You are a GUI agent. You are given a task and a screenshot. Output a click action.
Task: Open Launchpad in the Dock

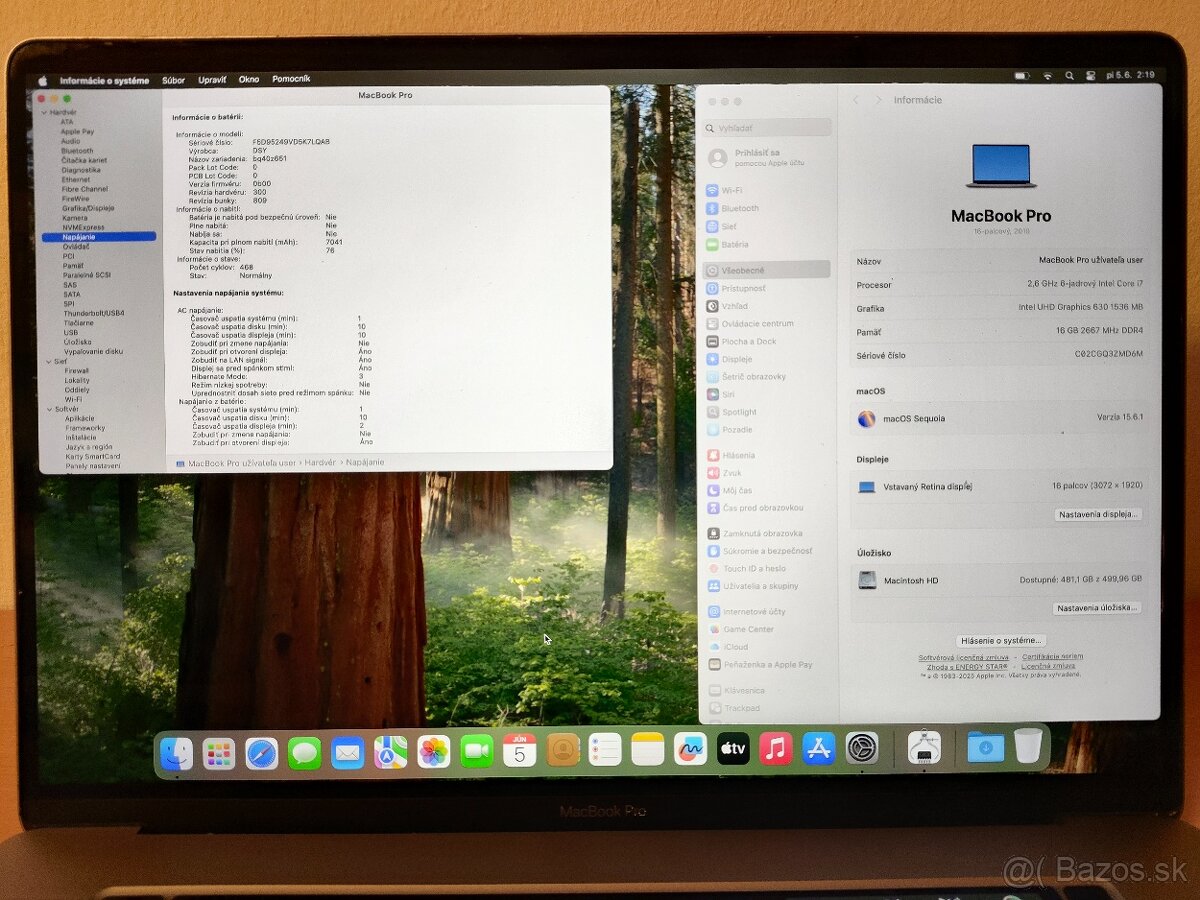219,752
